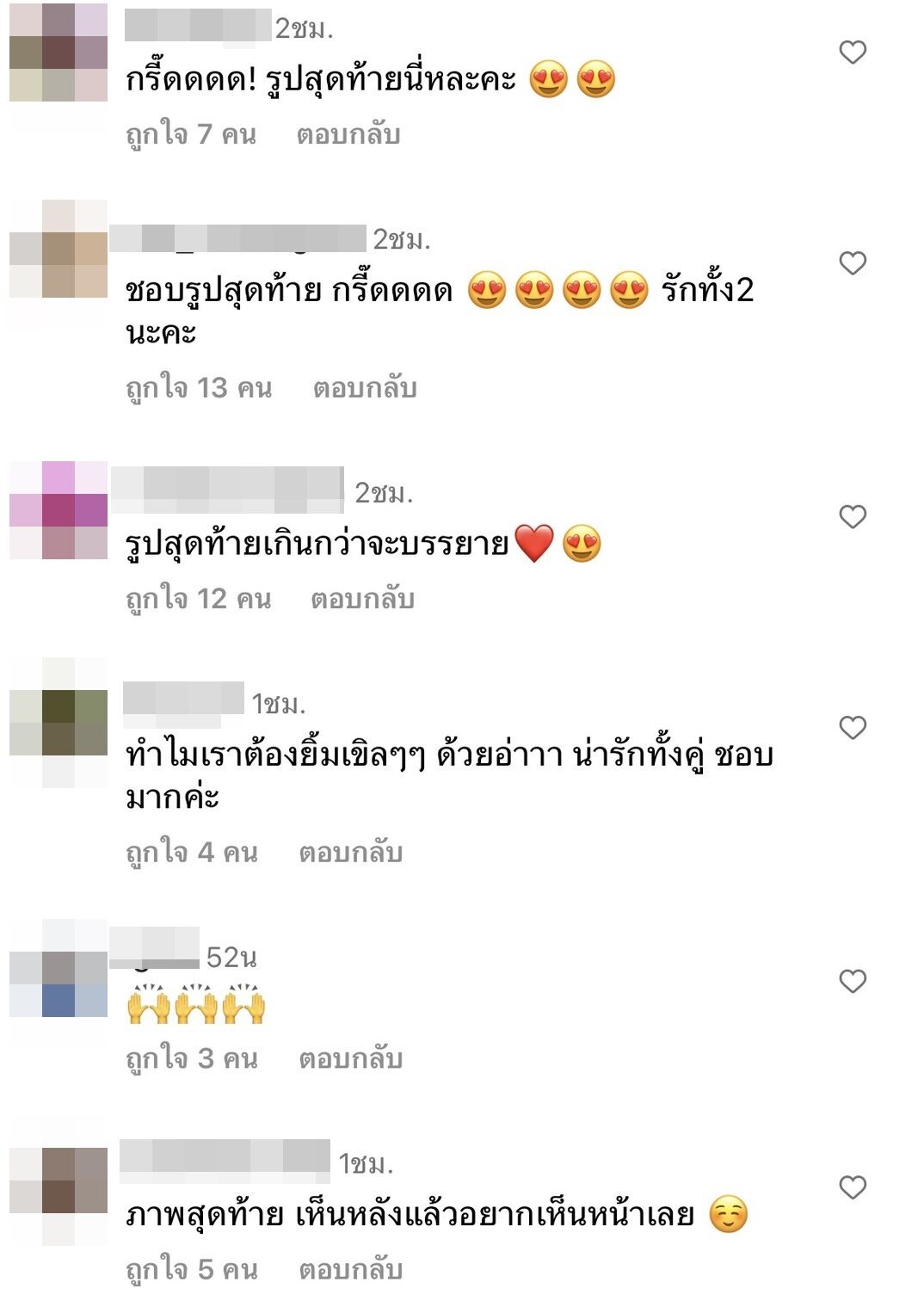Image resolution: width=924 pixels, height=1313 pixels.
Task: Heart the 'ภาพสุดท้าย เห็นหลังแล้ว' comment
Action: pyautogui.click(x=852, y=1188)
